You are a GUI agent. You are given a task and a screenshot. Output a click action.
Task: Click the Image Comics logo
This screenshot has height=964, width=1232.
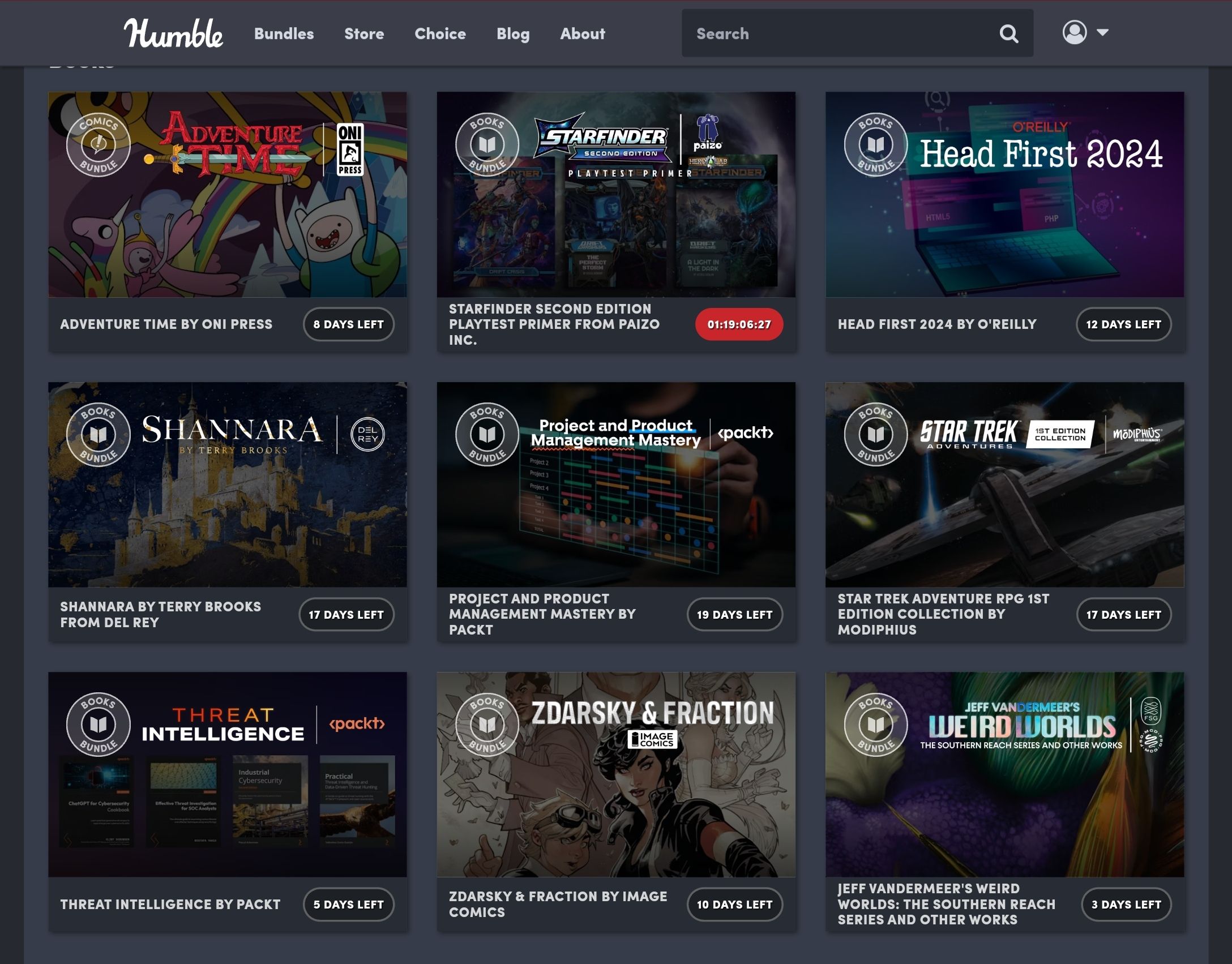tap(652, 739)
